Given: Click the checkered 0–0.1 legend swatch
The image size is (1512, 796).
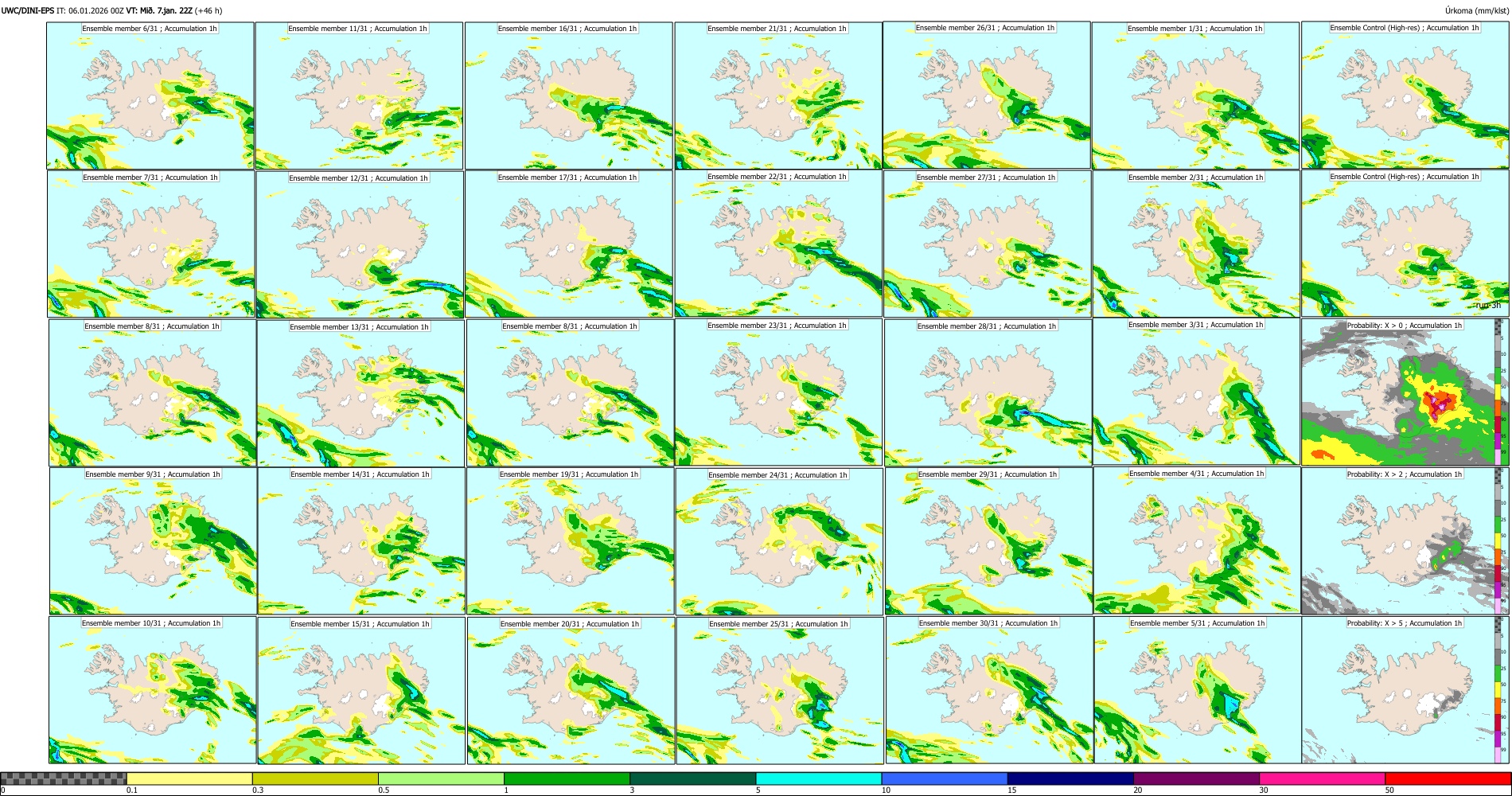Looking at the screenshot, I should coord(64,778).
